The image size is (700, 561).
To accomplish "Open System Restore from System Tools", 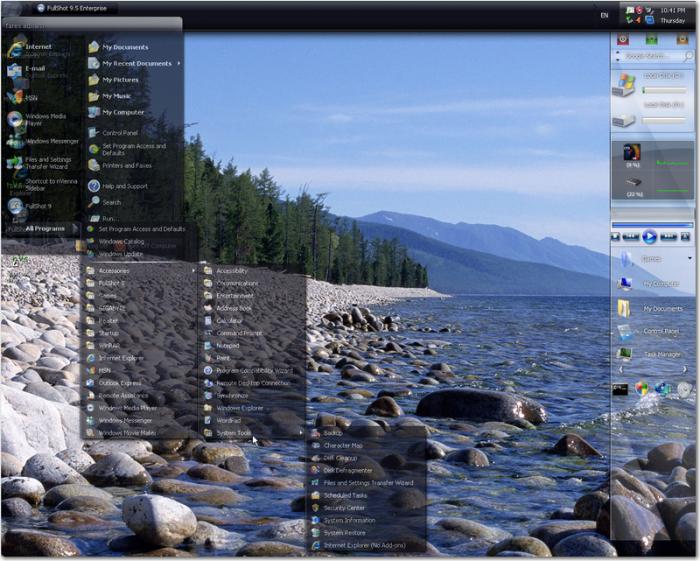I will pyautogui.click(x=344, y=533).
